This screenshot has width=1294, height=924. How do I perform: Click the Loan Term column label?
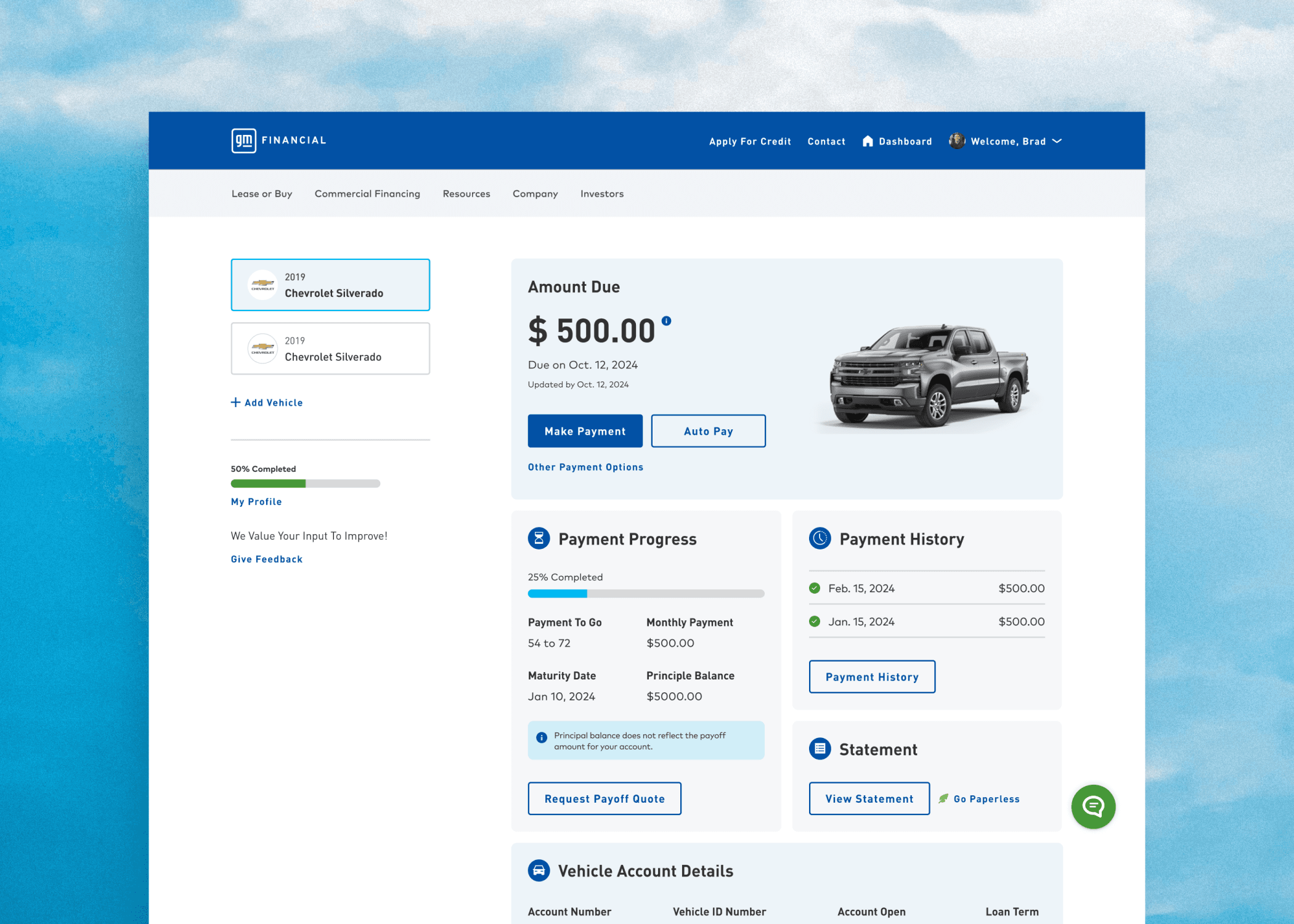pyautogui.click(x=1012, y=912)
